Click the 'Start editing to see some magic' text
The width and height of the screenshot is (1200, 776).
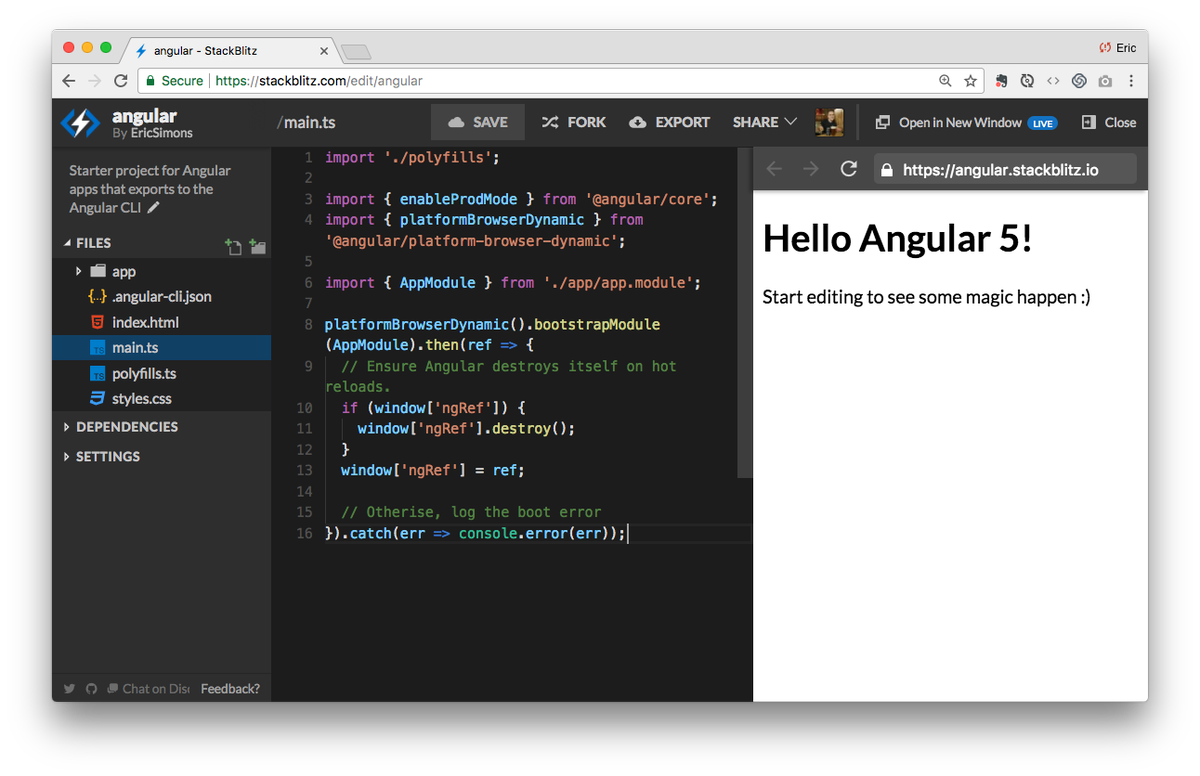926,297
